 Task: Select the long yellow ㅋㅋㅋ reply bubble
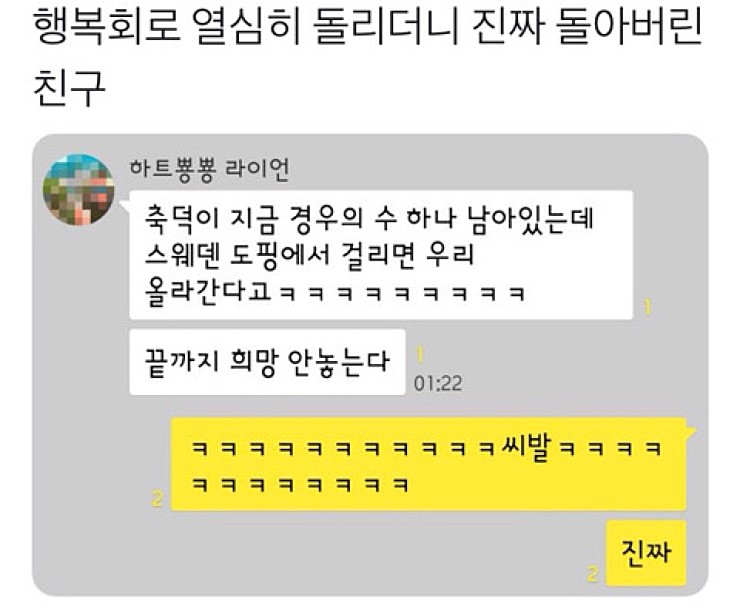pyautogui.click(x=428, y=464)
